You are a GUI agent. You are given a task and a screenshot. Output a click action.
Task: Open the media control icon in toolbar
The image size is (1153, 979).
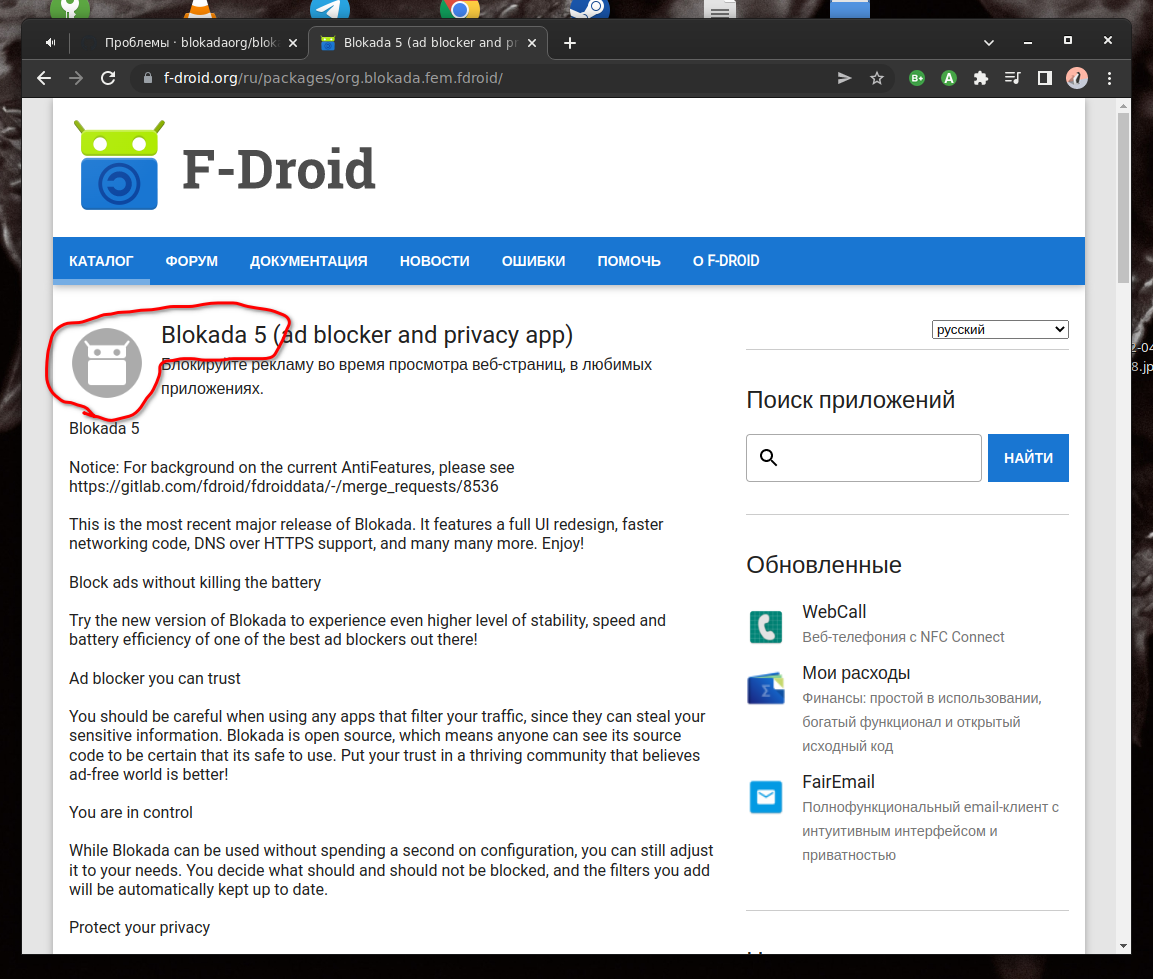click(1013, 78)
